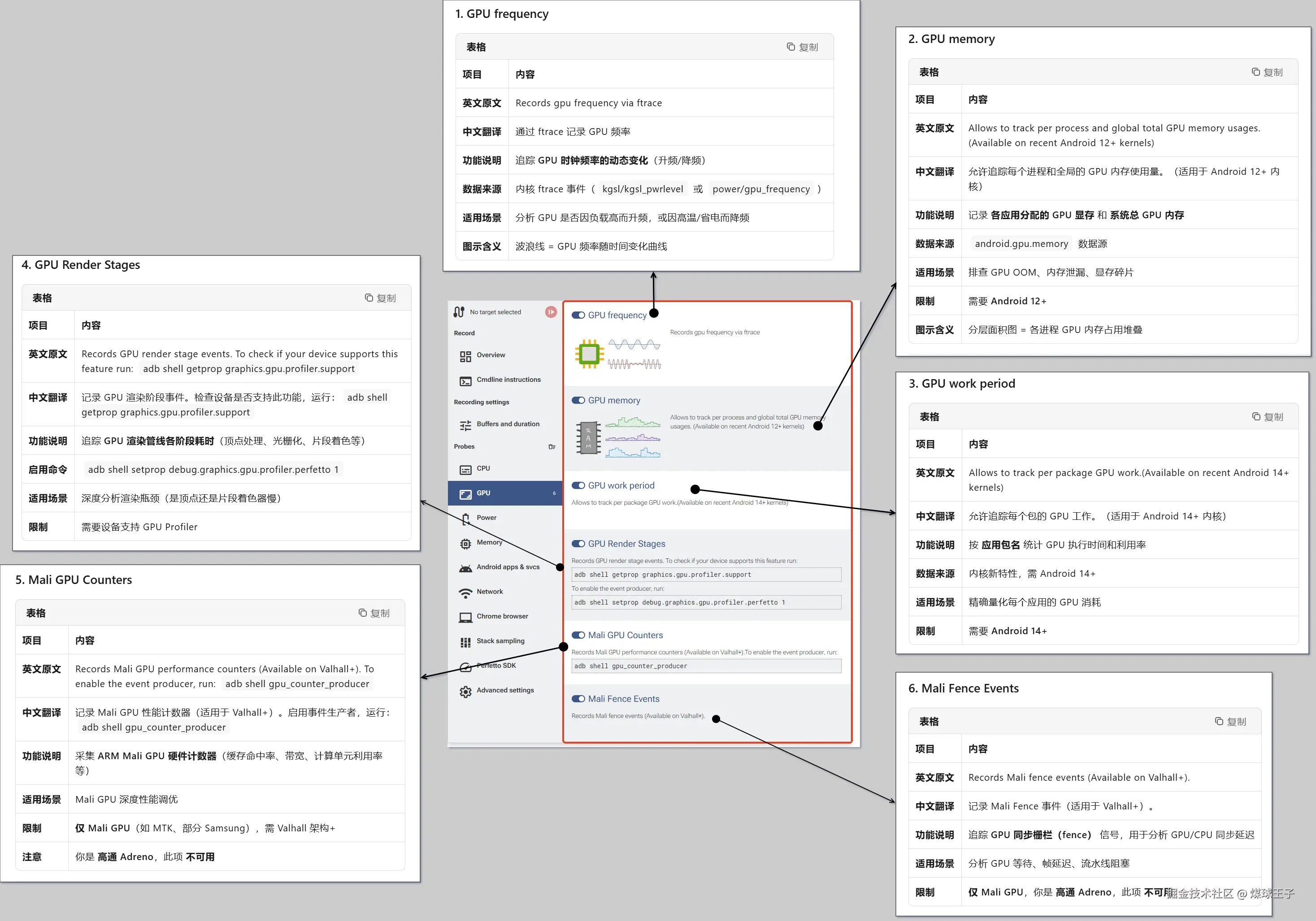Viewport: 1316px width, 921px height.
Task: Open the No target selected chooser
Action: click(x=495, y=312)
